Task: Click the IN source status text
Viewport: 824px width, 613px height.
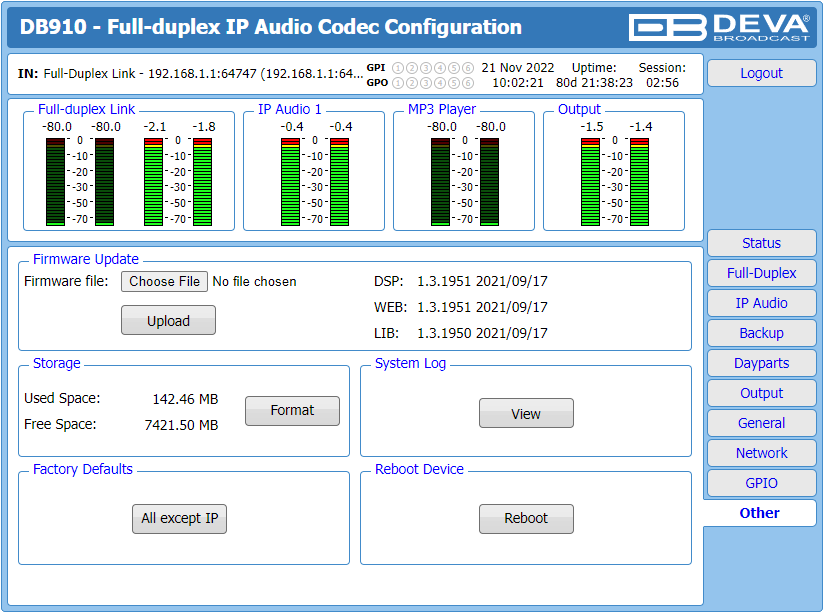Action: (190, 74)
